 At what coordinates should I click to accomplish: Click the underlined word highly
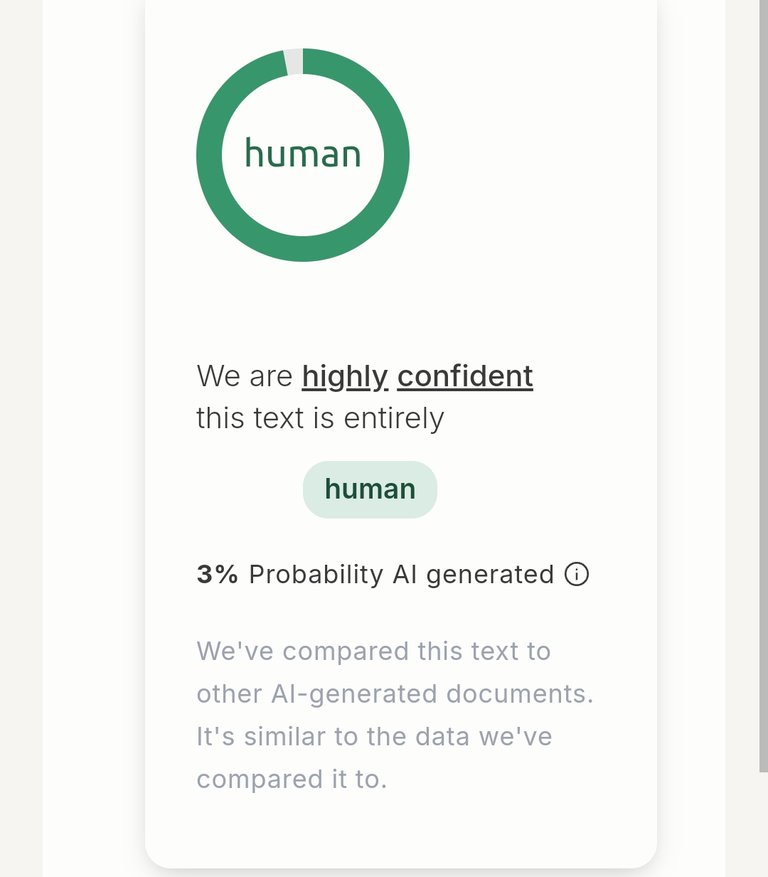click(345, 376)
